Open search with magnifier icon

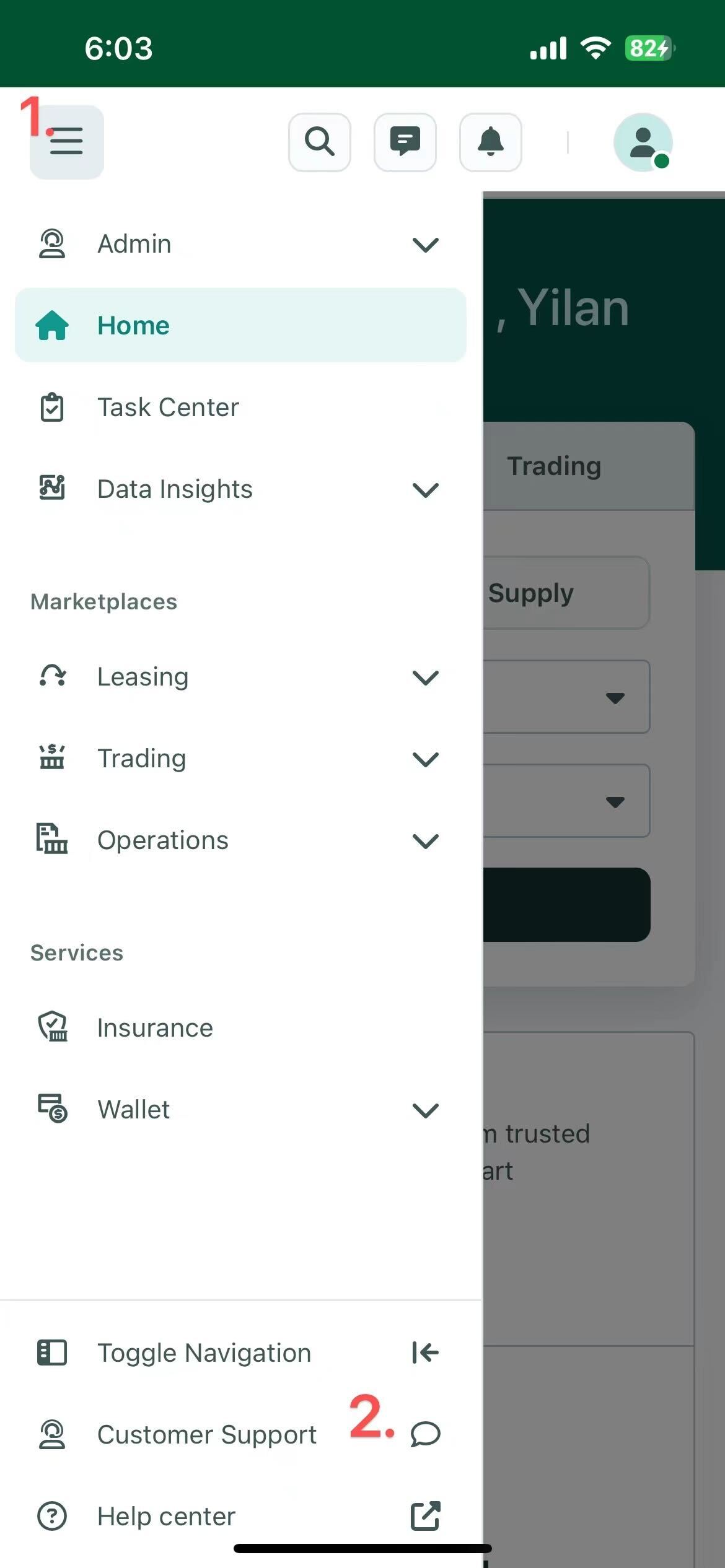(x=320, y=142)
